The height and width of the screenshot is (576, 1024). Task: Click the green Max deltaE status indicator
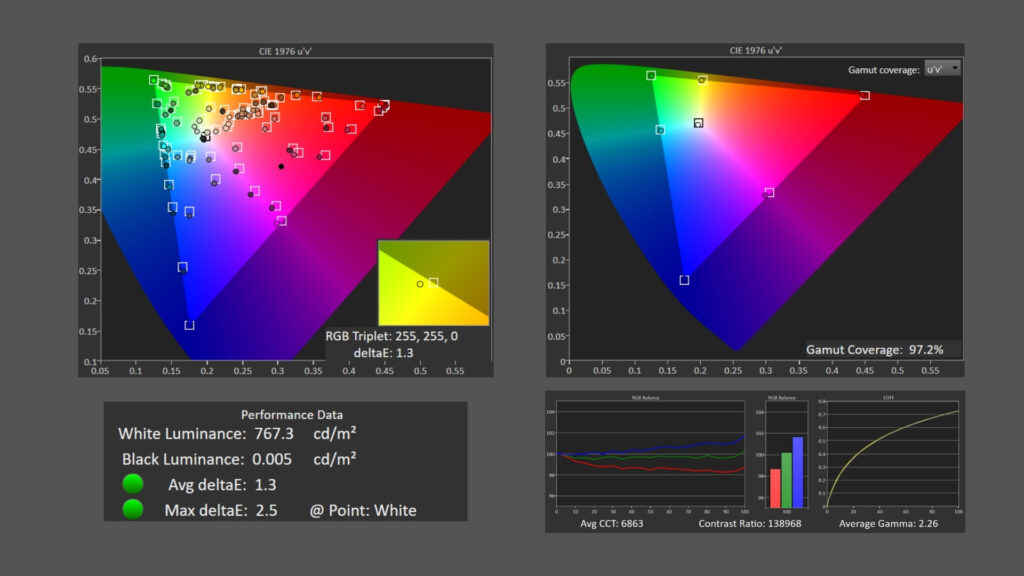point(133,510)
